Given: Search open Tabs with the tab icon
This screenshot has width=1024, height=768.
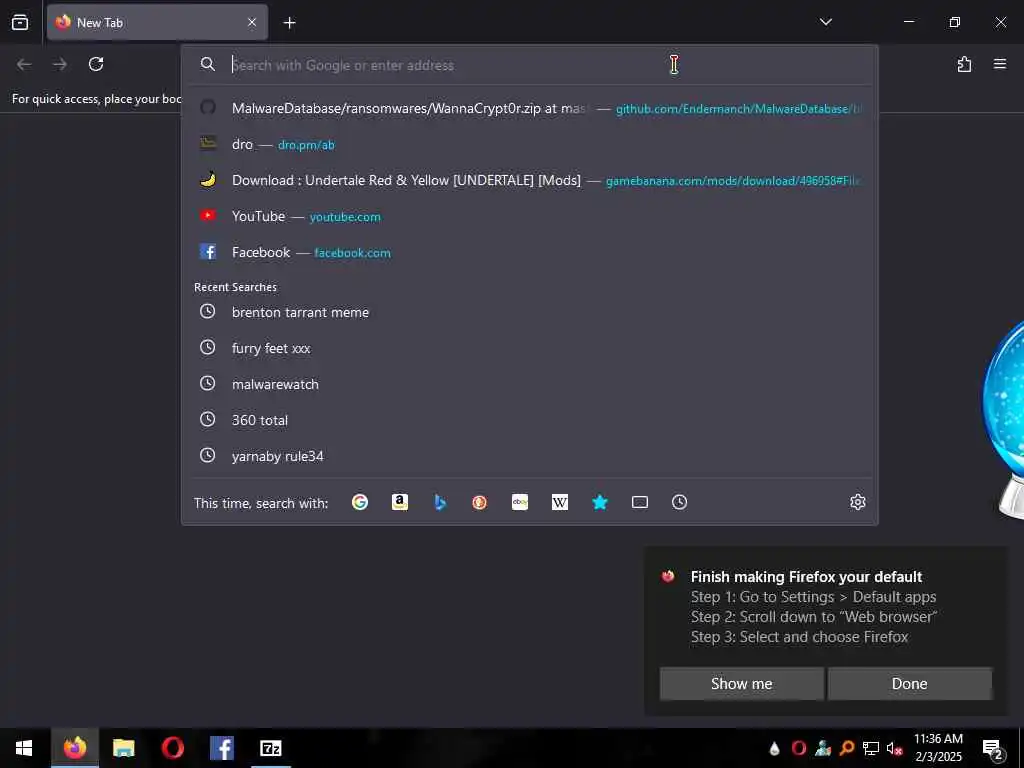Looking at the screenshot, I should tap(639, 502).
